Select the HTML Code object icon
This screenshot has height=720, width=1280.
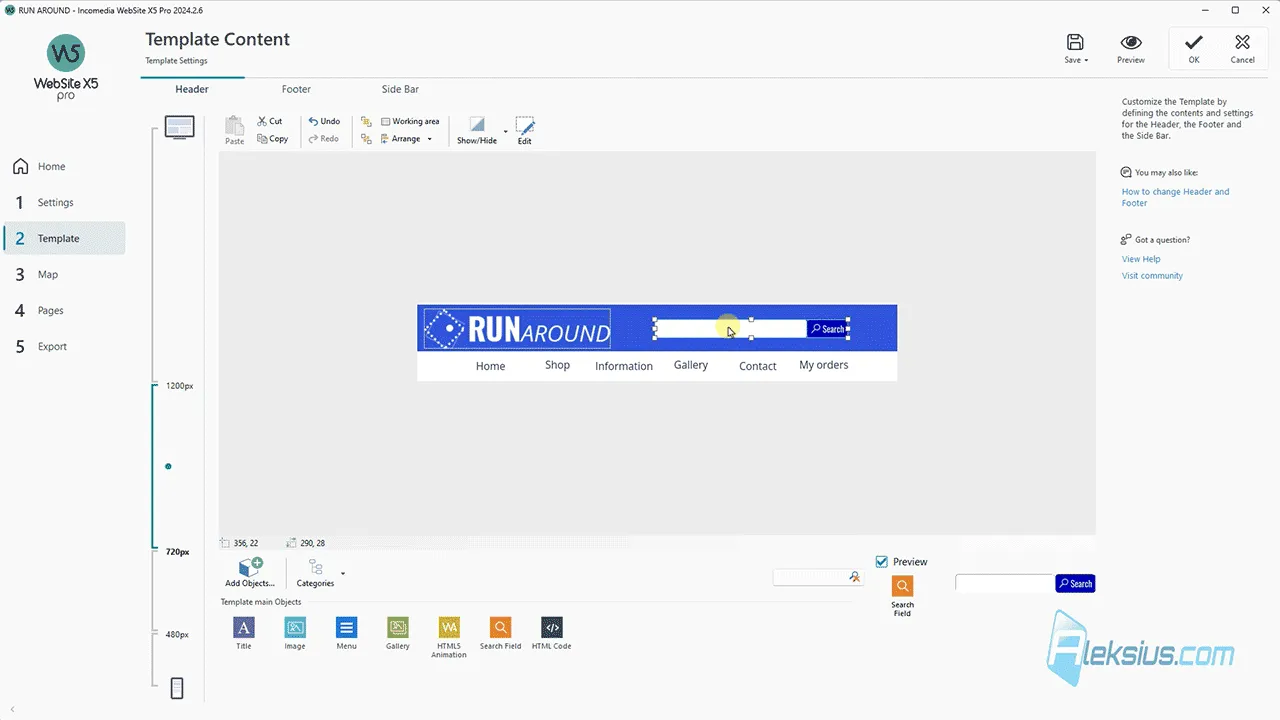click(x=552, y=627)
